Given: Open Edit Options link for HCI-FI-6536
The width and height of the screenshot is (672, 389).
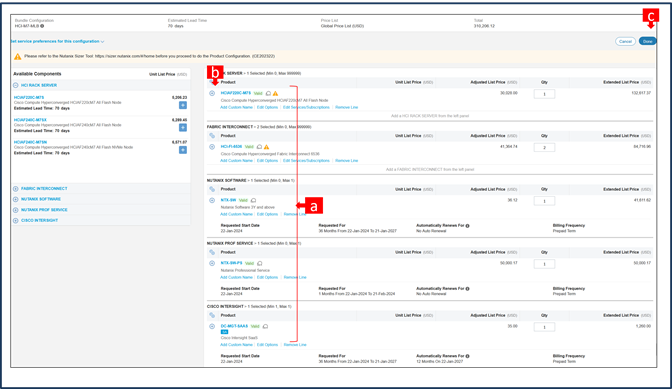Looking at the screenshot, I should [267, 161].
